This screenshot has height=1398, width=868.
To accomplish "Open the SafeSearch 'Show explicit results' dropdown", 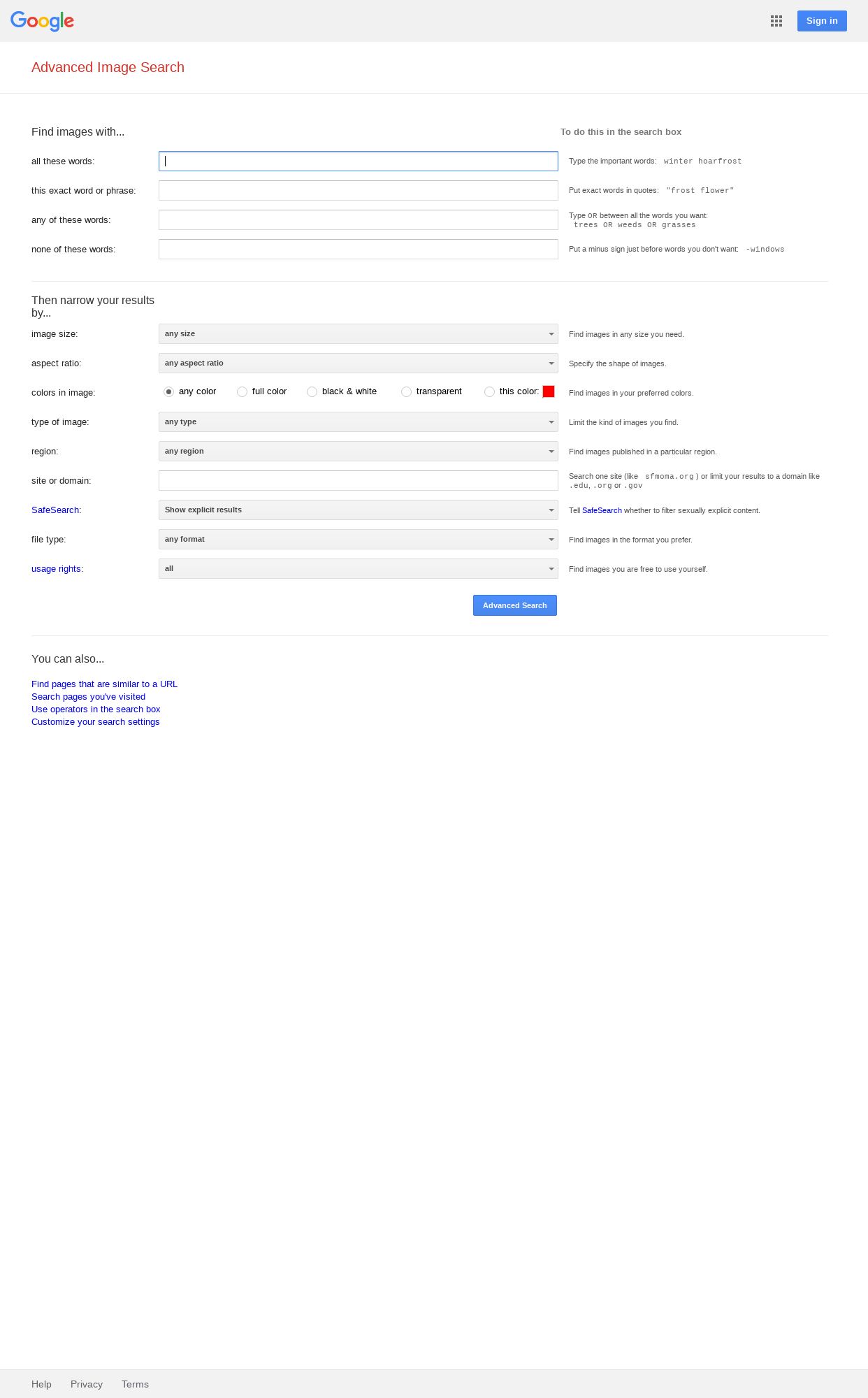I will tap(359, 510).
